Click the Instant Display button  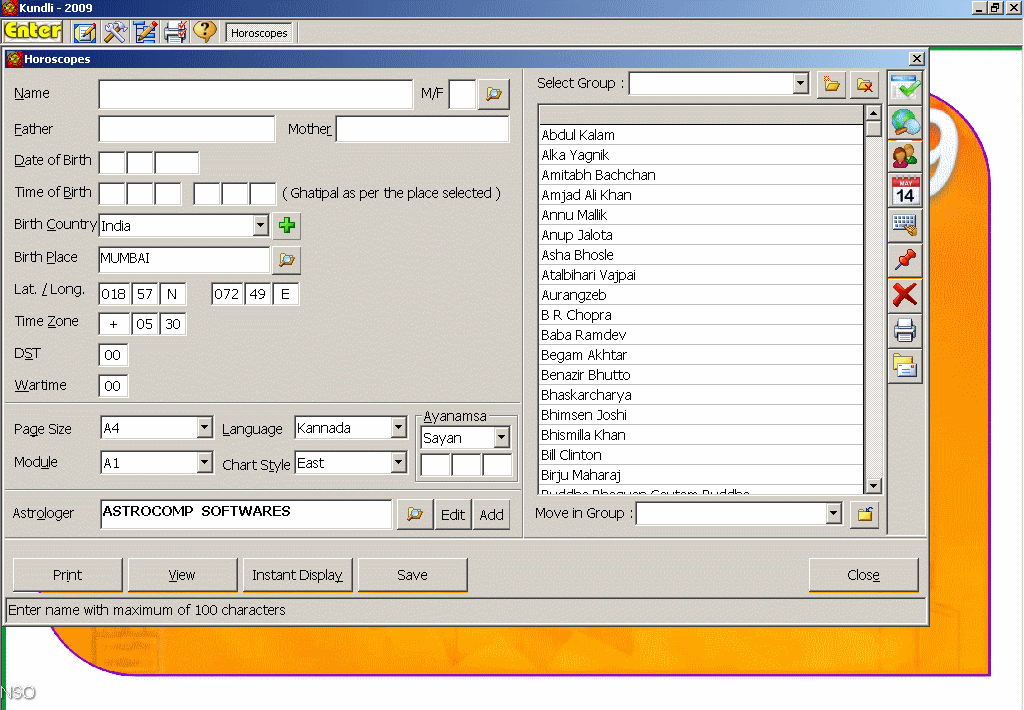pos(297,575)
